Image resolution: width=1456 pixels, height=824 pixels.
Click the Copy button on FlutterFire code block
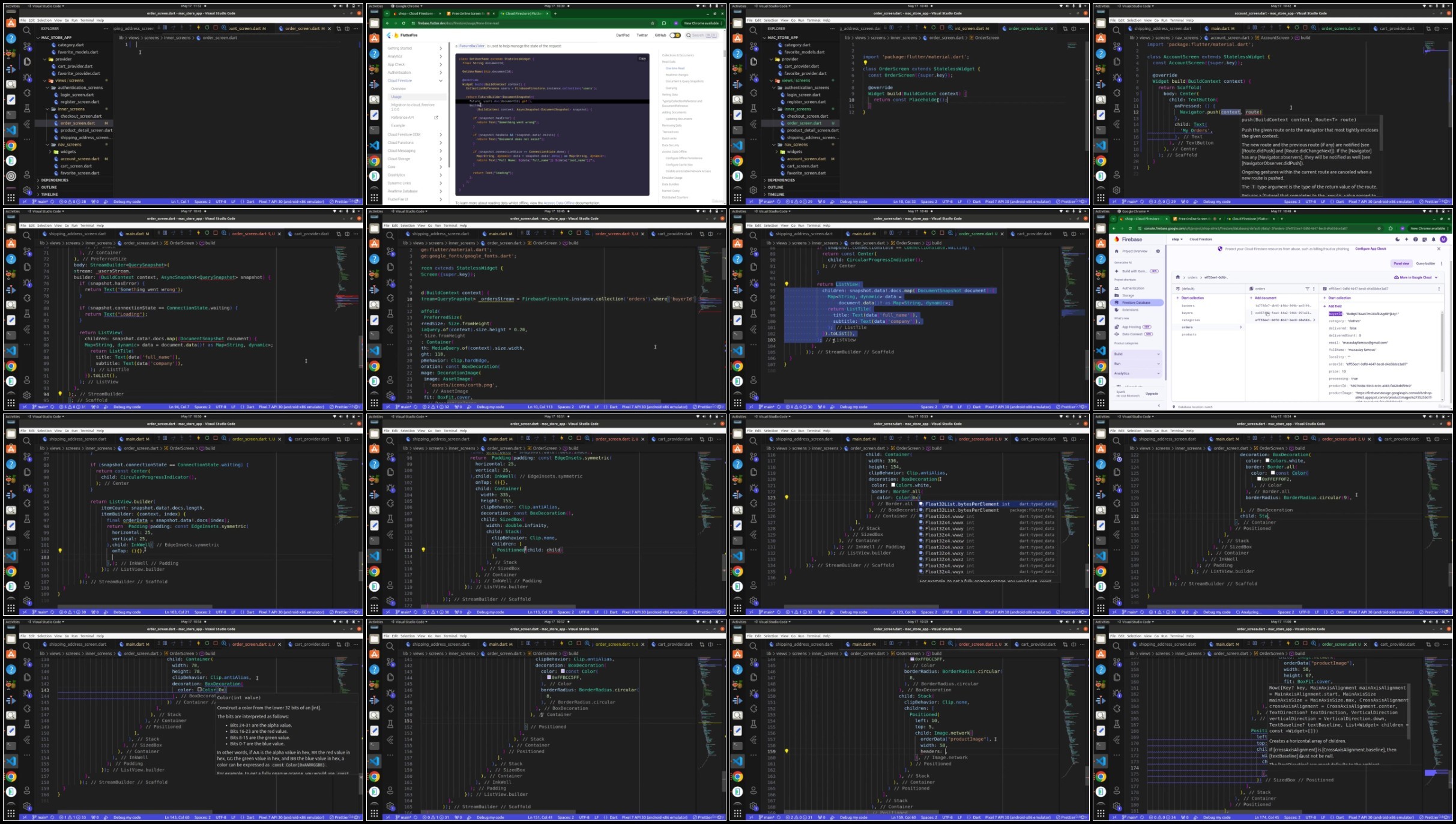tap(642, 58)
